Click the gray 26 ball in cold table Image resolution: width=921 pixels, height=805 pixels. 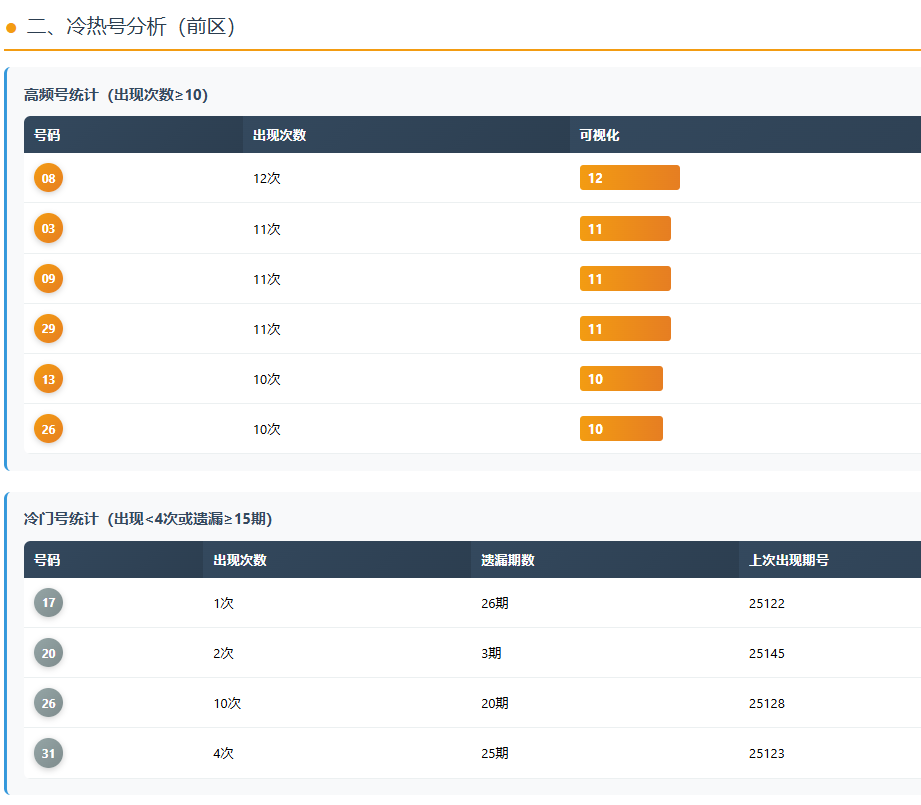(48, 703)
